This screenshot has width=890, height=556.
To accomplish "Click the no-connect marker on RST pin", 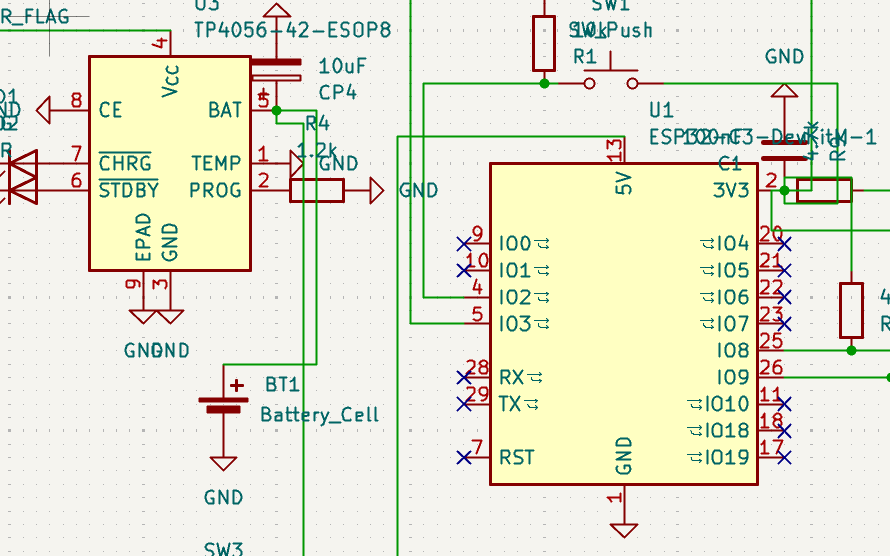I will [464, 457].
